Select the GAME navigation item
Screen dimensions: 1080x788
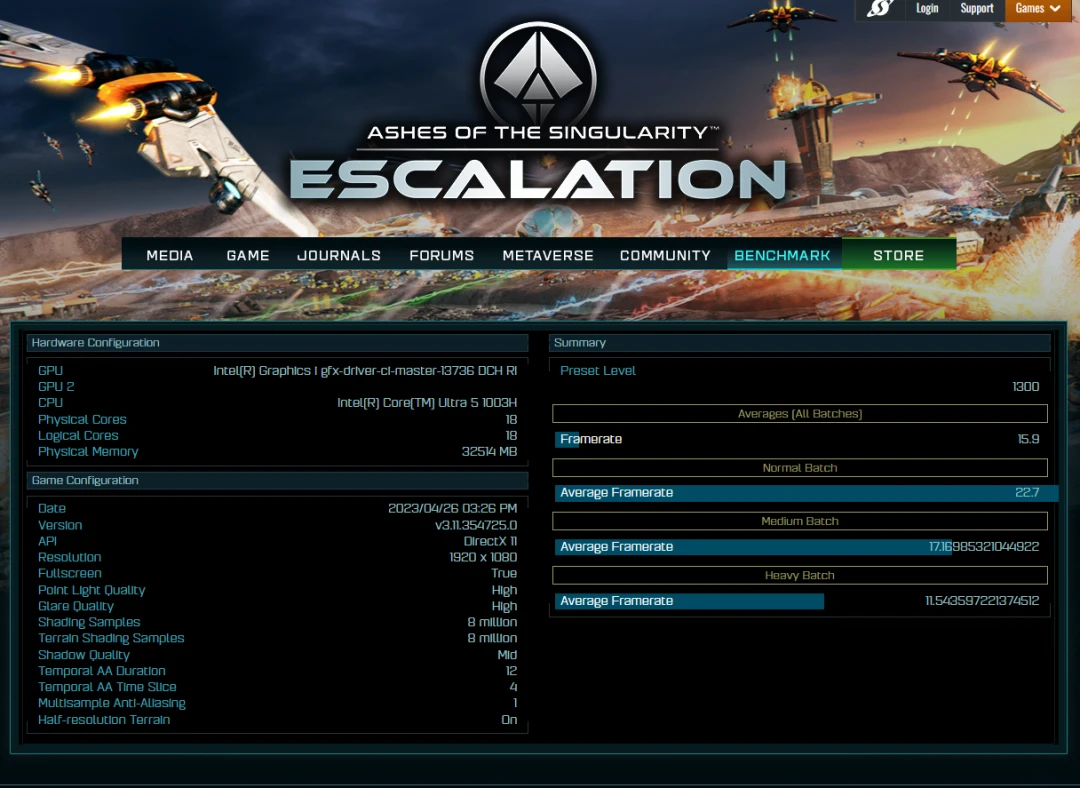pyautogui.click(x=248, y=256)
